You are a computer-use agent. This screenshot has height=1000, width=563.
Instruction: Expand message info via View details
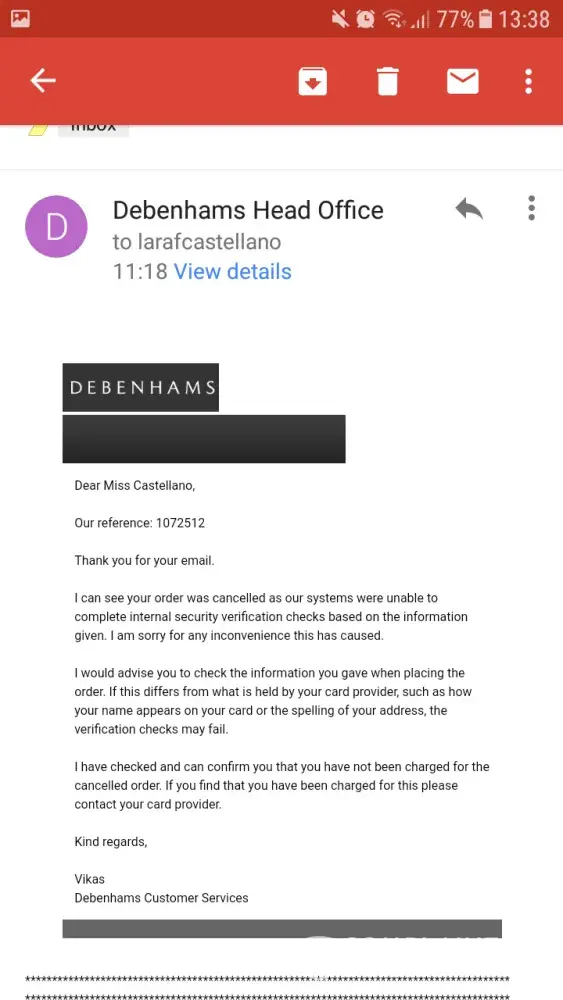(x=233, y=272)
